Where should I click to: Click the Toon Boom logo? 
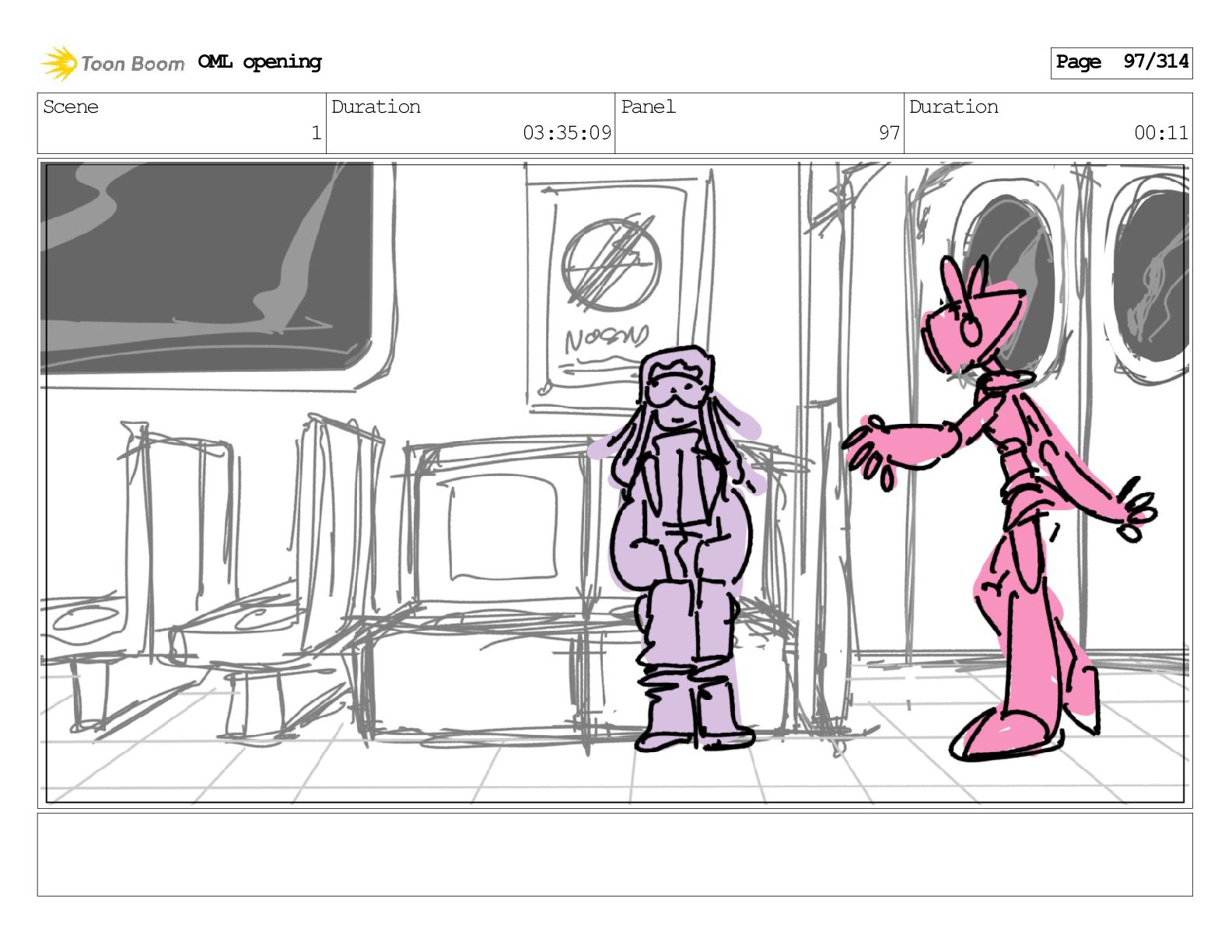tap(113, 63)
